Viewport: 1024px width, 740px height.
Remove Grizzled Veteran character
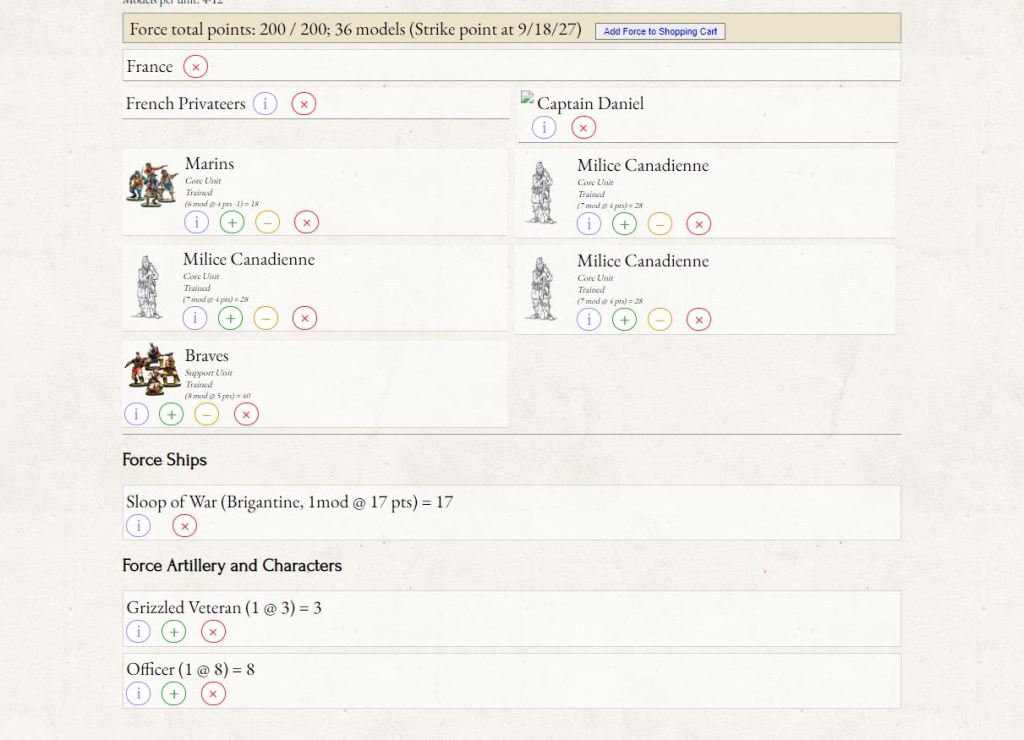click(x=213, y=632)
